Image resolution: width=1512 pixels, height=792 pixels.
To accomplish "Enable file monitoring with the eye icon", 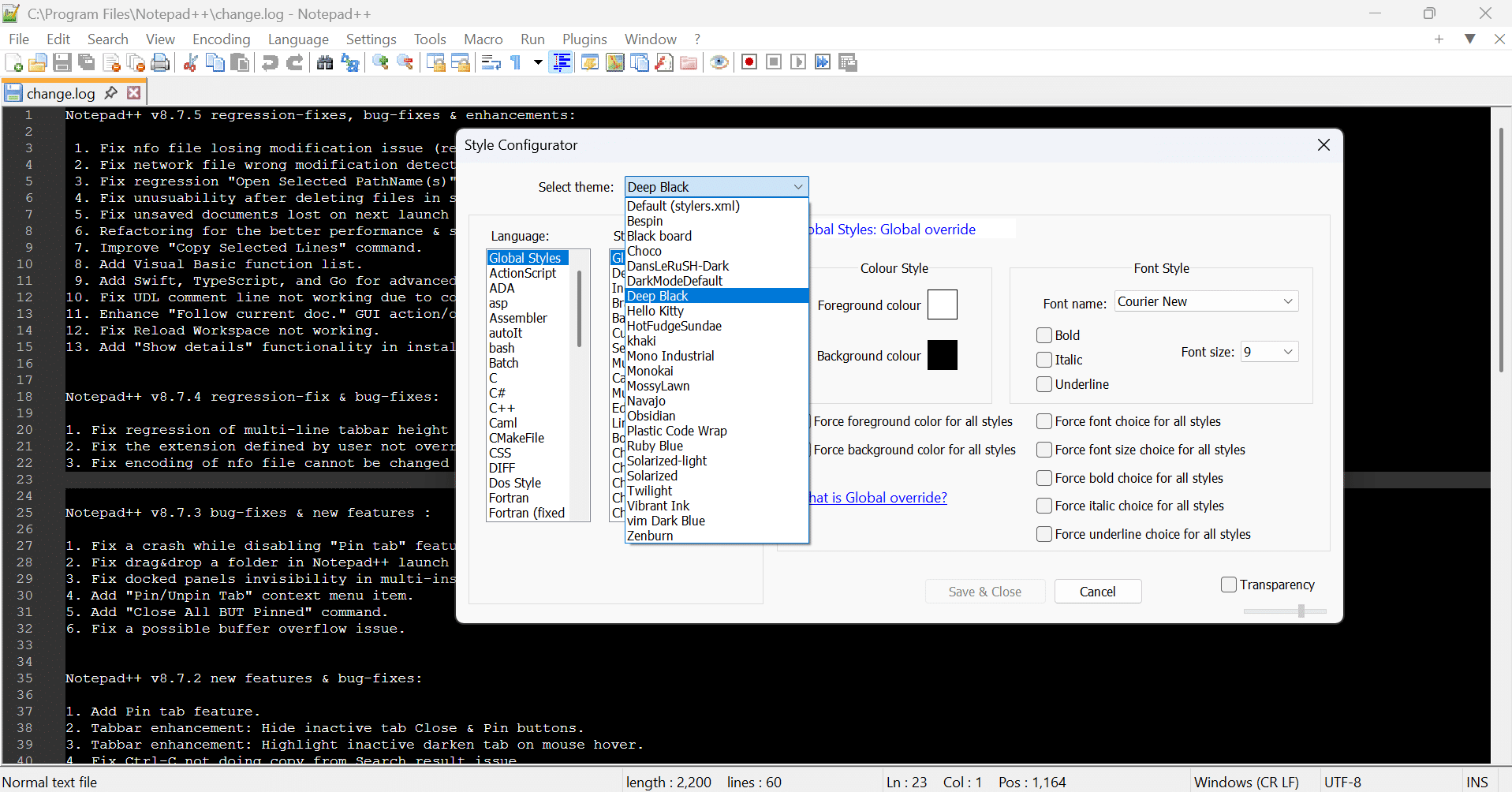I will click(x=719, y=62).
